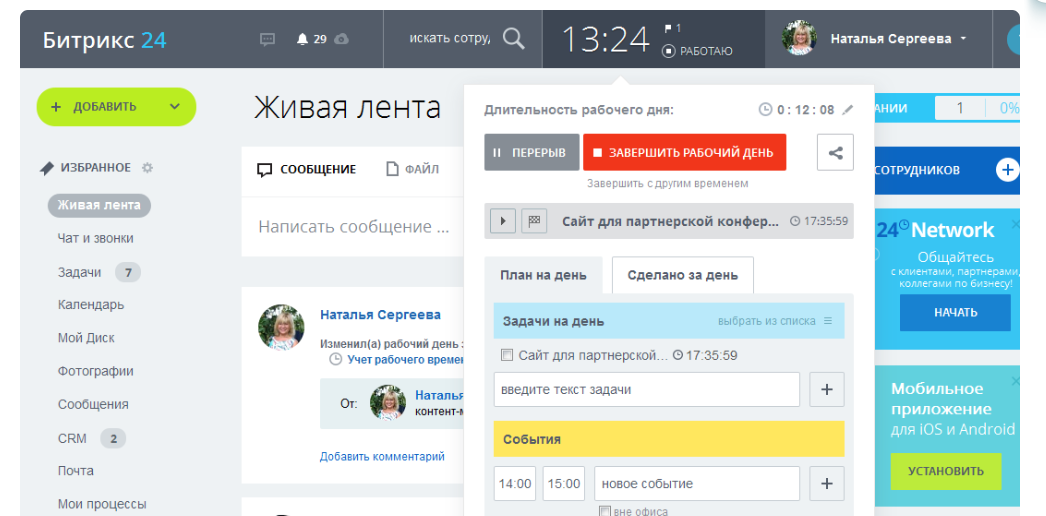The height and width of the screenshot is (516, 1046).
Task: Click the Сайт для партнерской конфер... task bar
Action: tap(669, 221)
